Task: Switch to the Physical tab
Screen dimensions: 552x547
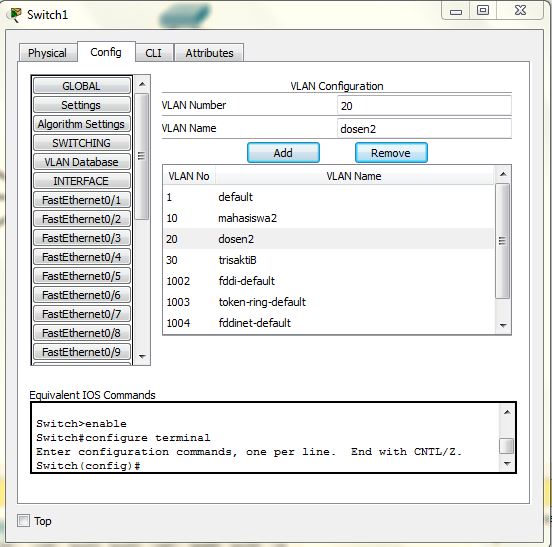Action: [48, 53]
